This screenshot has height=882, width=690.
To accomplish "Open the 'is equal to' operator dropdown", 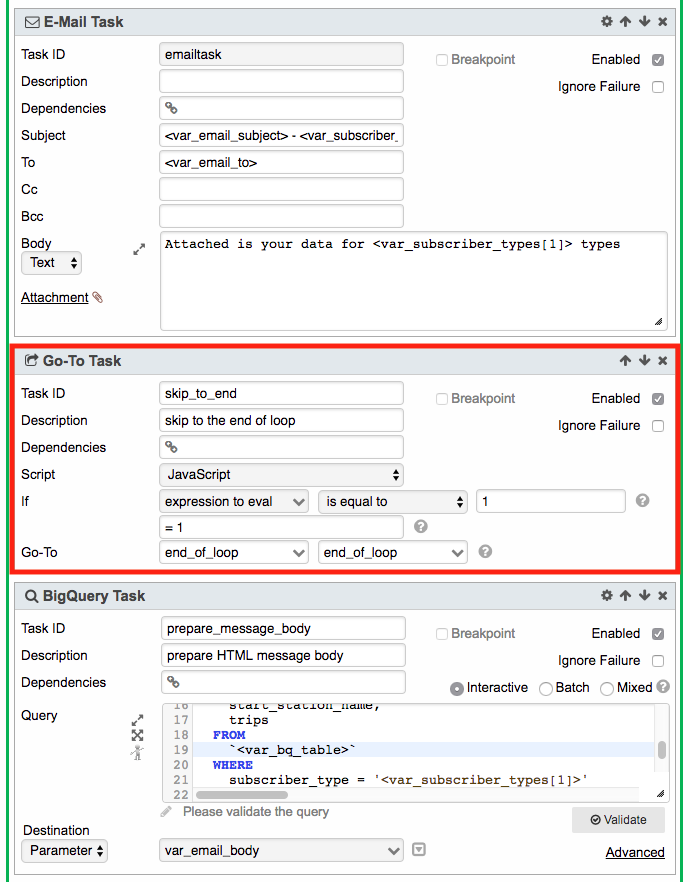I will [x=393, y=501].
